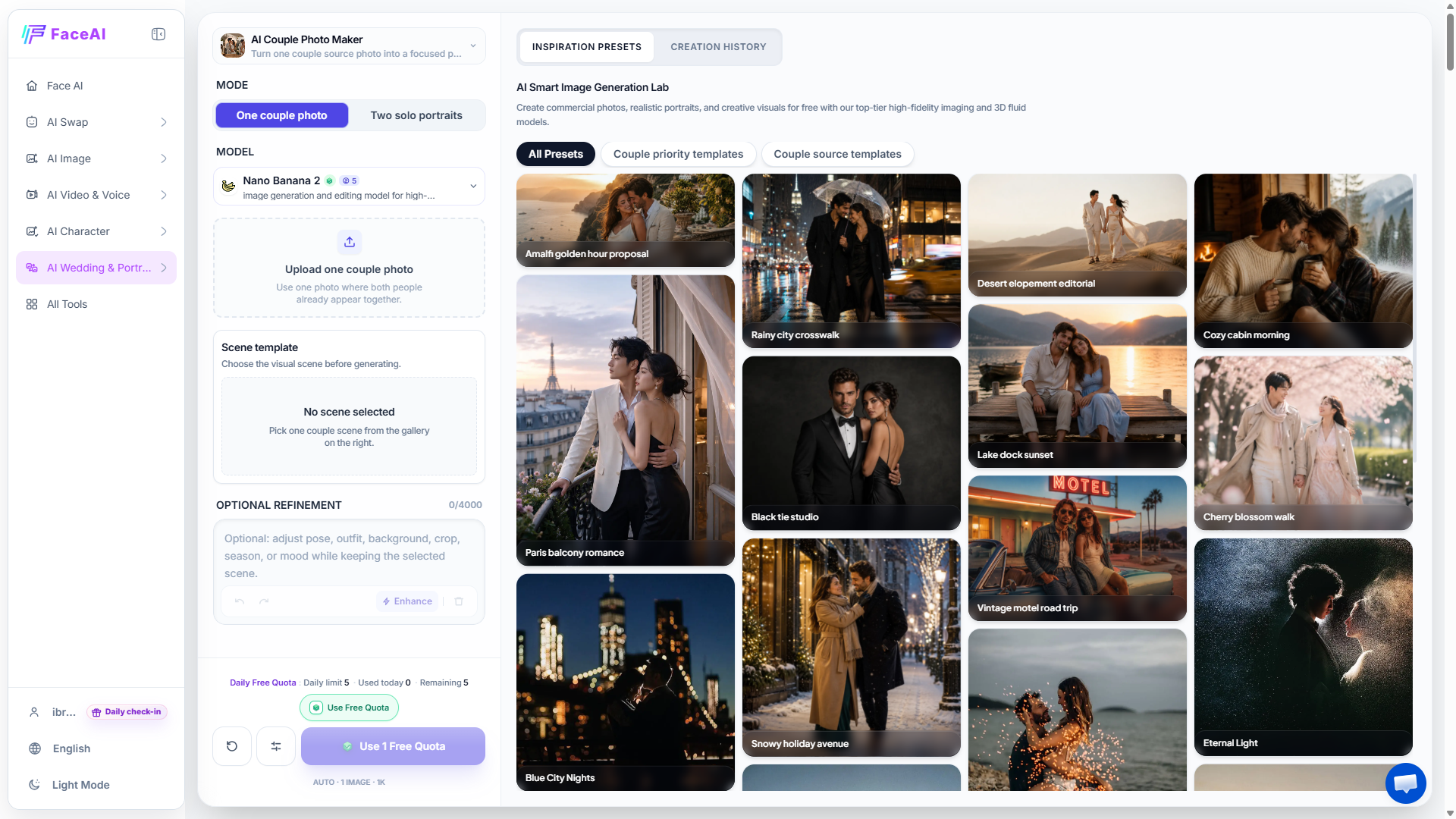
Task: Filter by Couple priority templates
Action: (678, 154)
